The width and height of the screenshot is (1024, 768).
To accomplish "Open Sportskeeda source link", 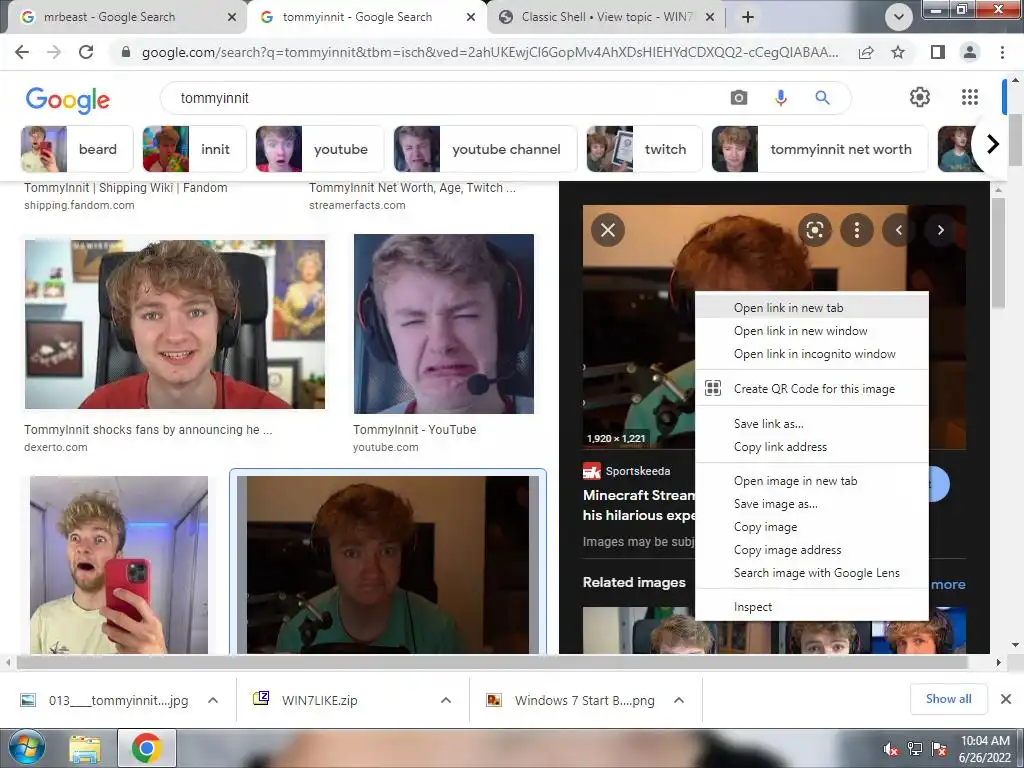I will (627, 471).
